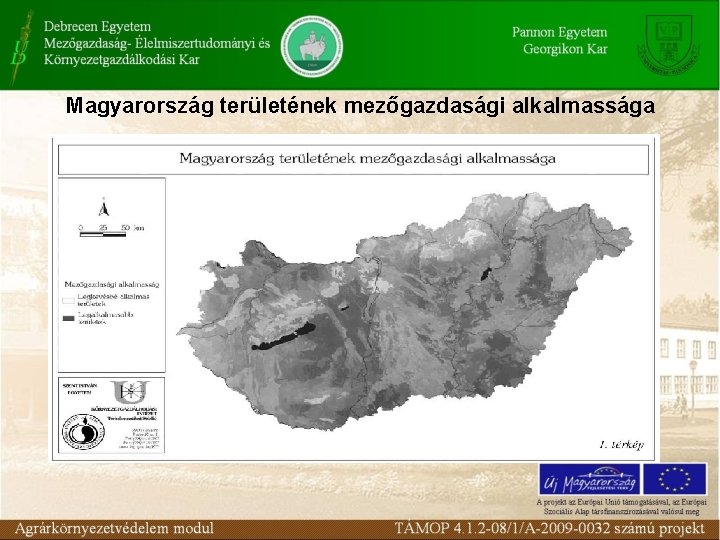
Task: Click the Szent István Egyetem U logo
Action: 130,392
